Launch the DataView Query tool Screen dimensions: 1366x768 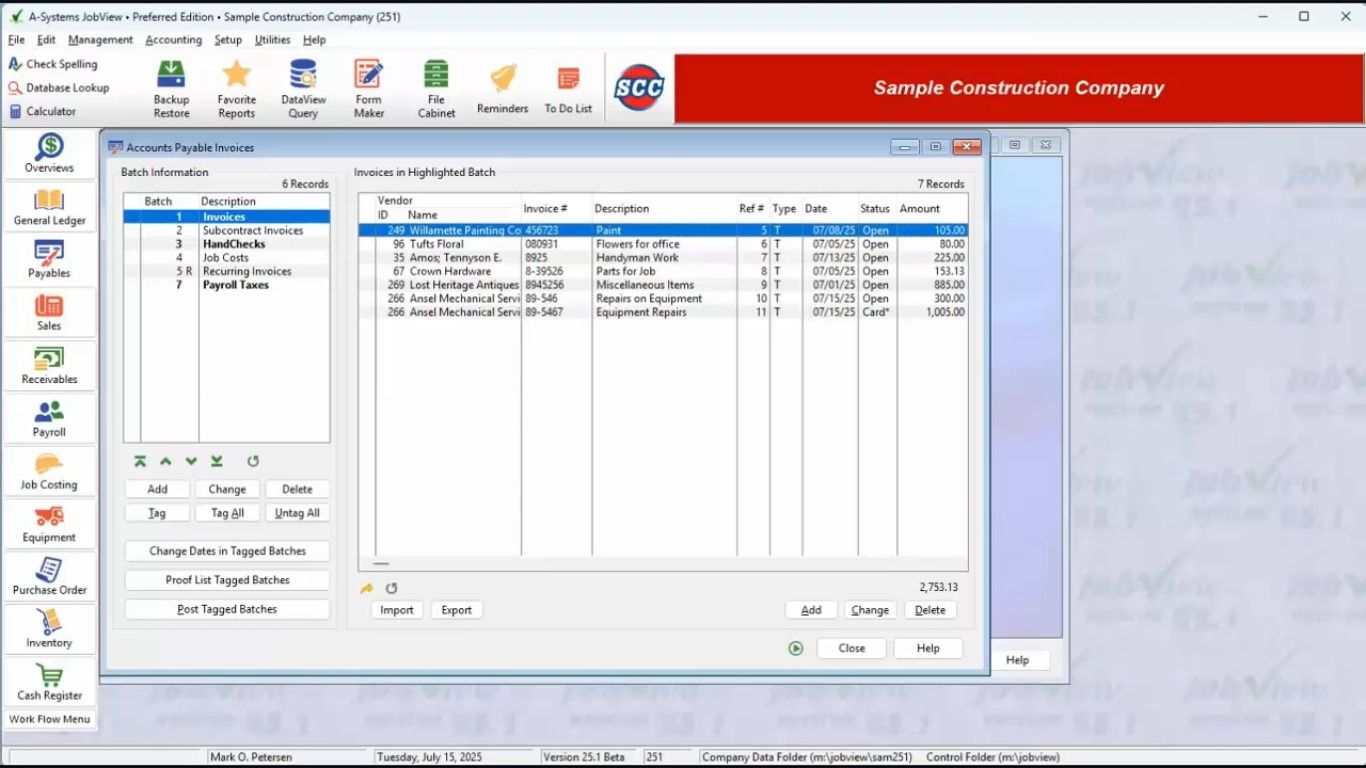coord(303,88)
